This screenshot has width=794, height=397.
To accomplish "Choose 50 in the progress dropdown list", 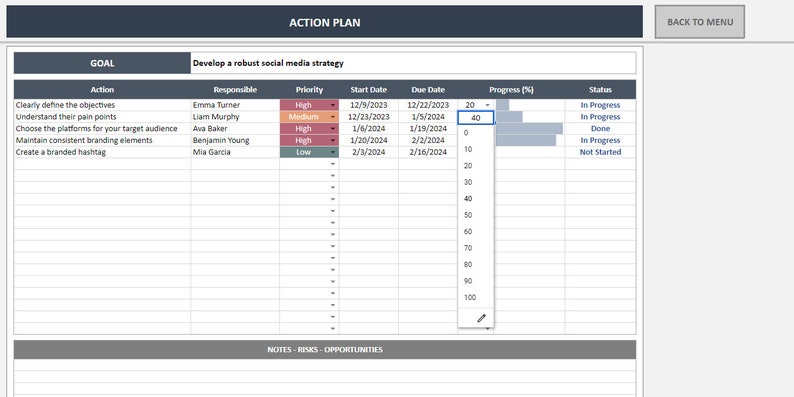I will pos(468,215).
